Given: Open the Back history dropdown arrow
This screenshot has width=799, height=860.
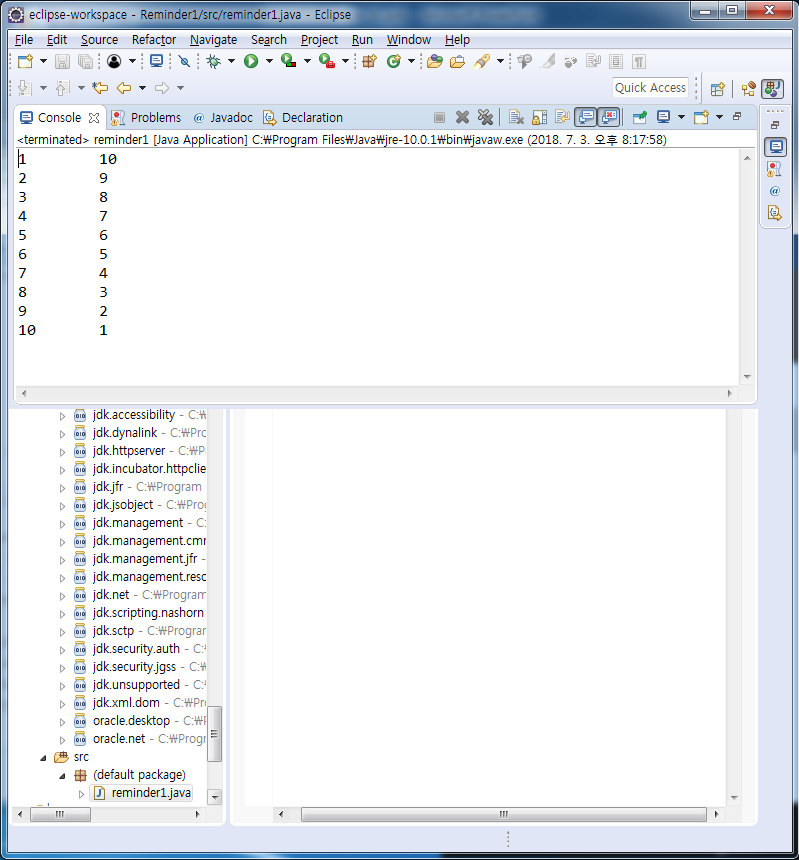Looking at the screenshot, I should [142, 88].
